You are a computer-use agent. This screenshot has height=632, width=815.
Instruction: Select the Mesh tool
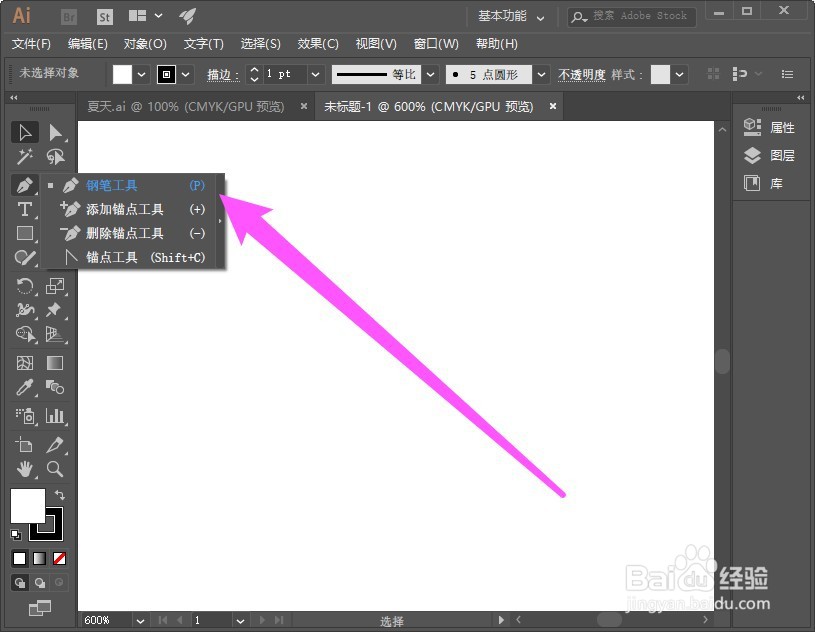24,363
